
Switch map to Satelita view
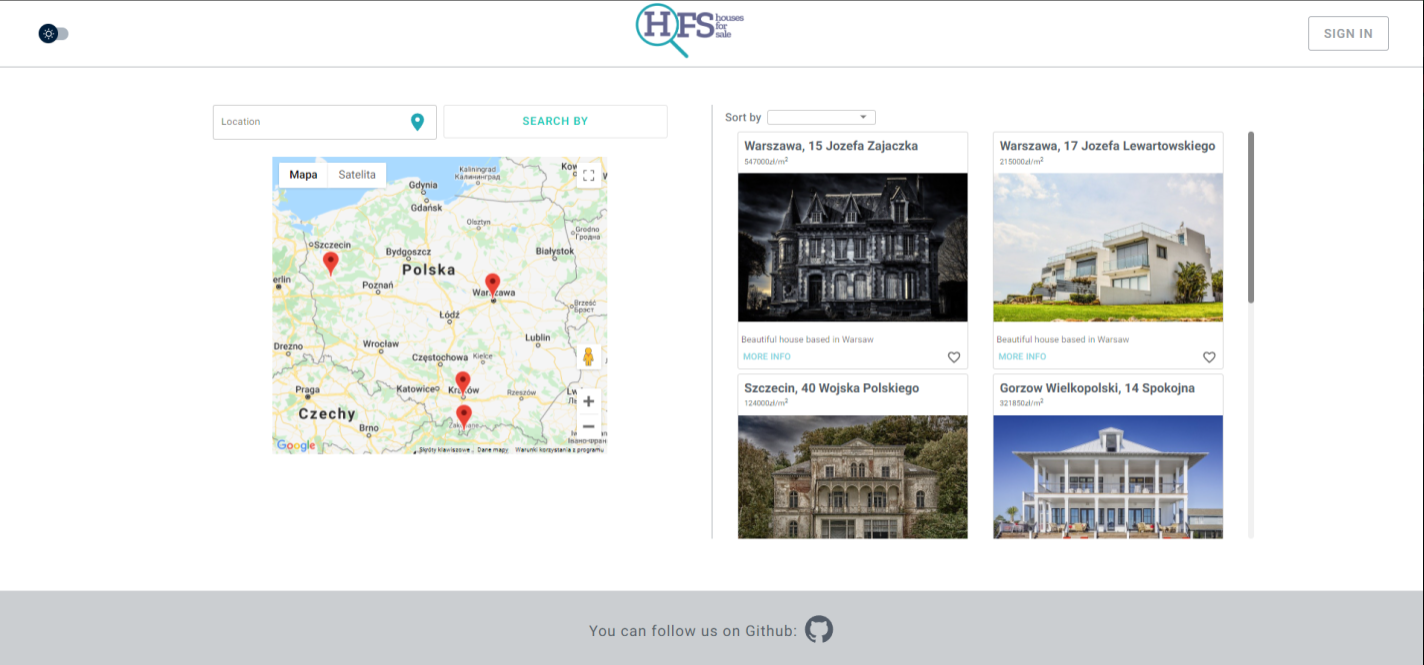coord(357,175)
